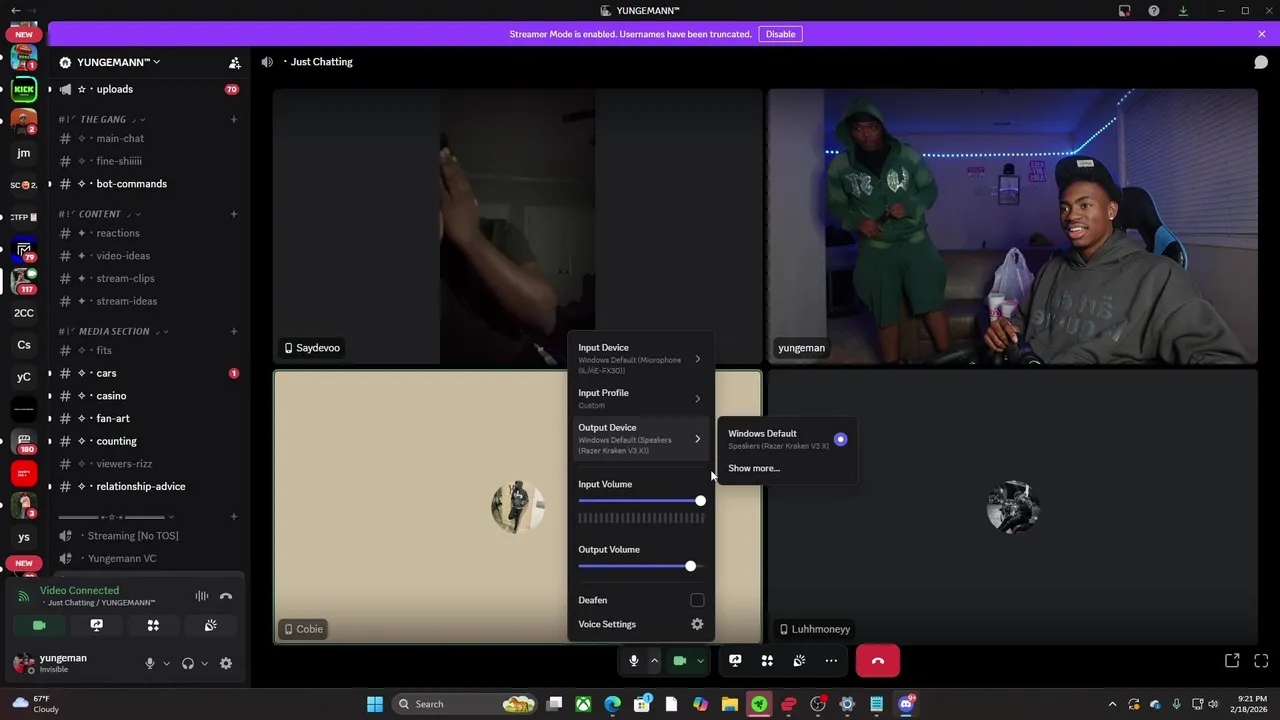
Task: Click Disable streamer mode button
Action: coord(780,34)
